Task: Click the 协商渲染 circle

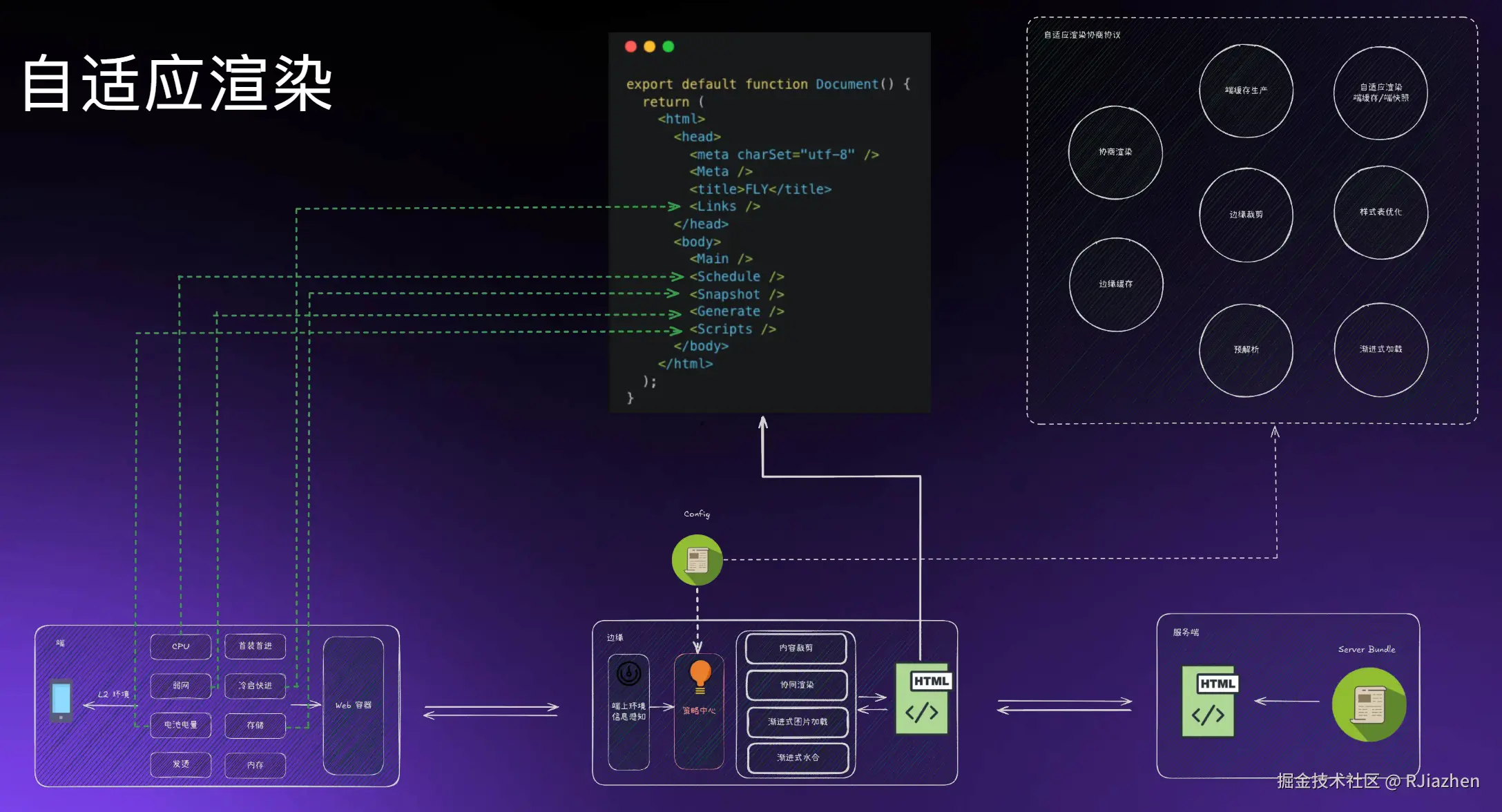Action: tap(1115, 153)
